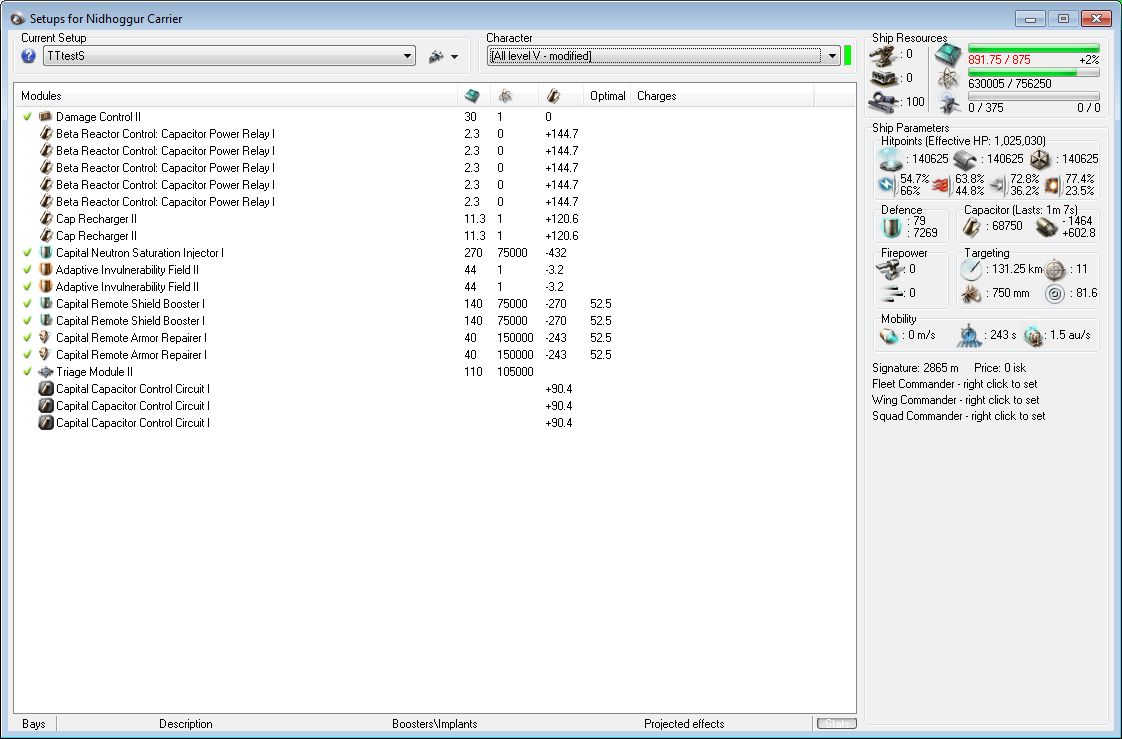Click the Modules column header
Screen dimensions: 1122x739
[235, 96]
